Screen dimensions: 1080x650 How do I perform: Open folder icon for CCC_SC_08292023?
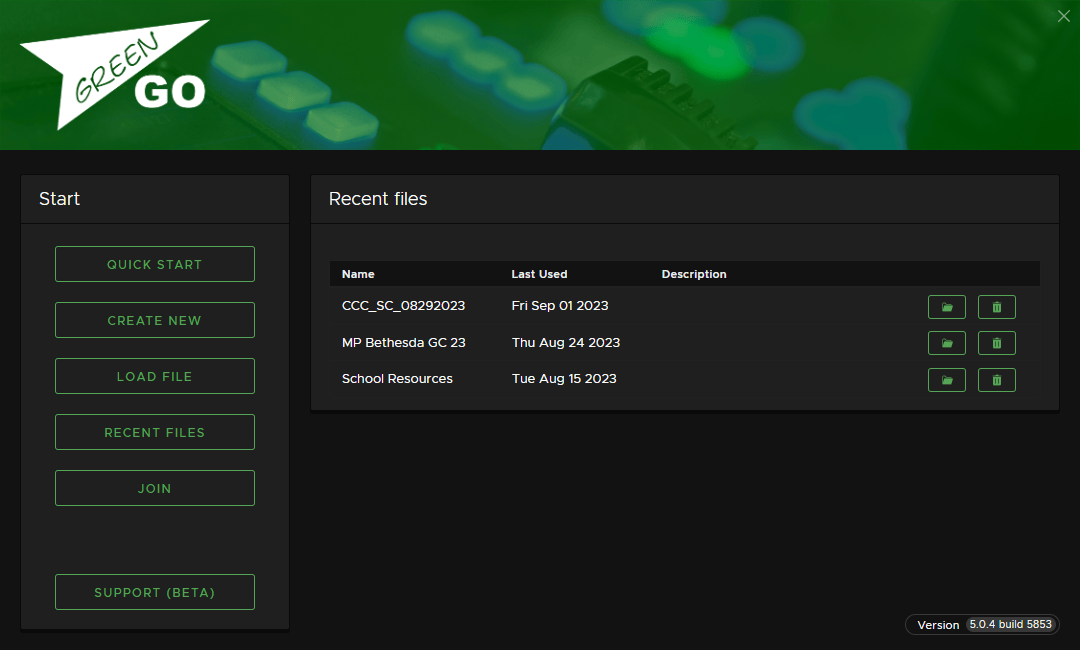946,307
